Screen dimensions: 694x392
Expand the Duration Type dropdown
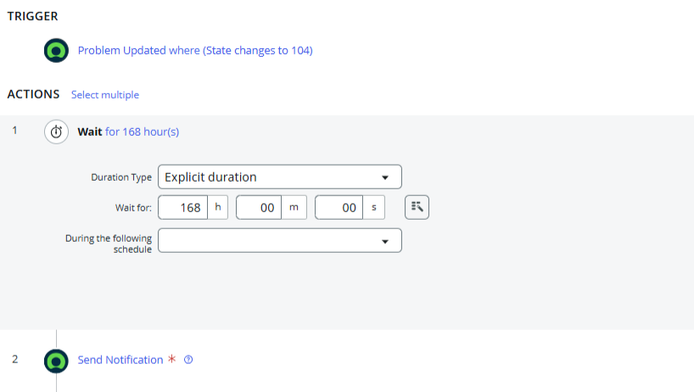280,177
